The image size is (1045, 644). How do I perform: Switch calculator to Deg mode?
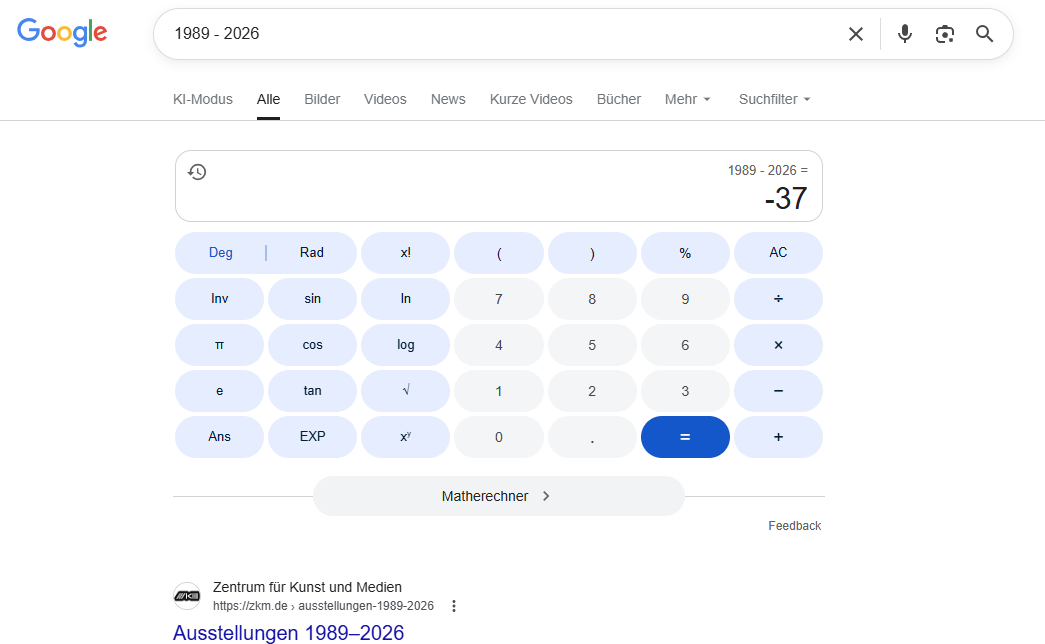point(221,253)
